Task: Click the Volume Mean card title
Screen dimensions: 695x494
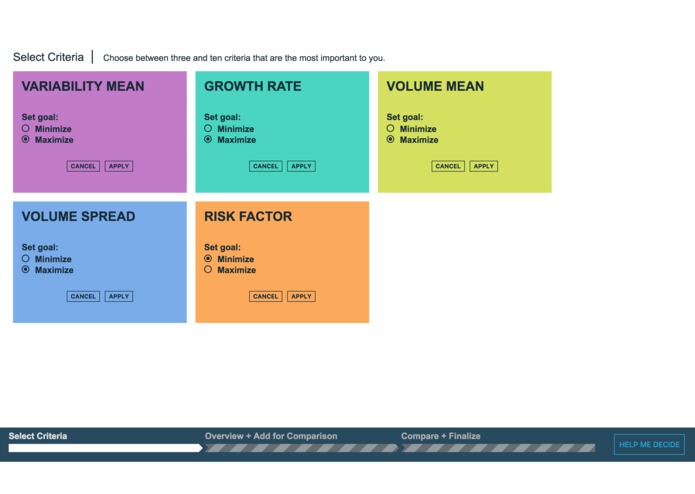Action: click(435, 86)
